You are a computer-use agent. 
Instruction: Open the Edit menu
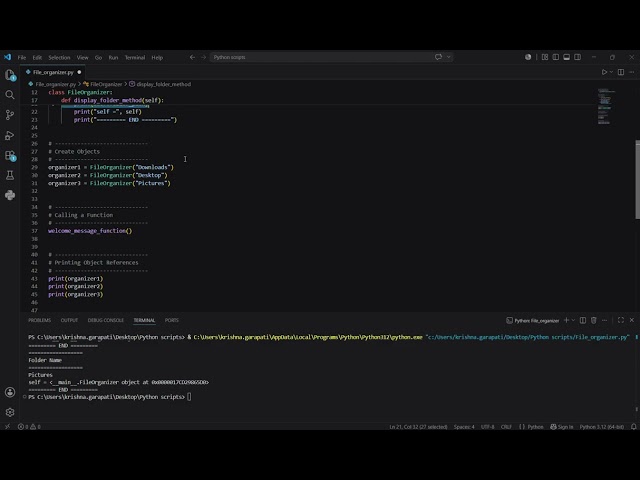pyautogui.click(x=37, y=58)
